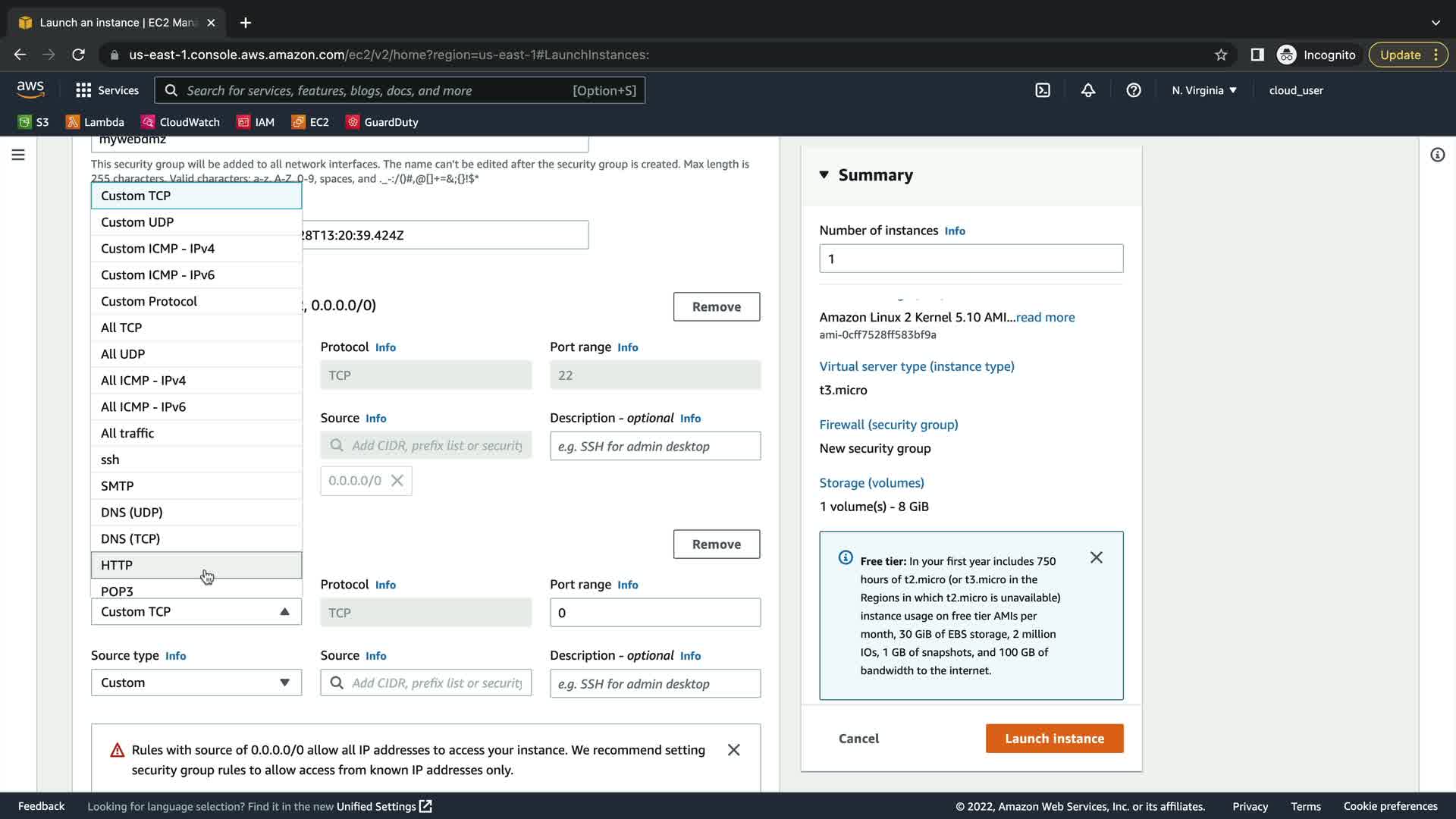The width and height of the screenshot is (1456, 819).
Task: Open the GuardDuty bookmark shortcut
Action: (x=382, y=122)
